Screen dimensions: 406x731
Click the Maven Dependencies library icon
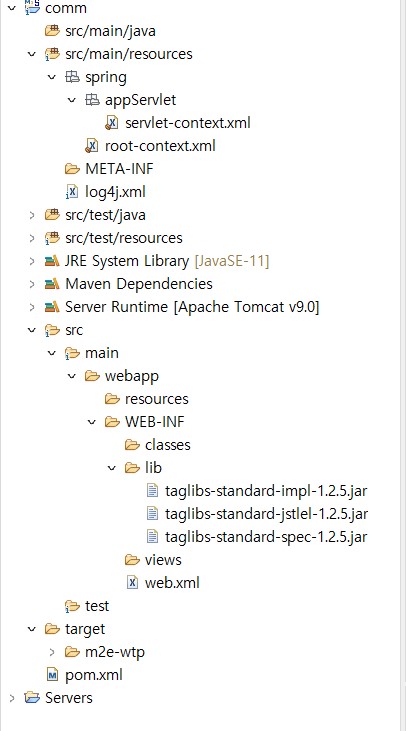[x=52, y=284]
